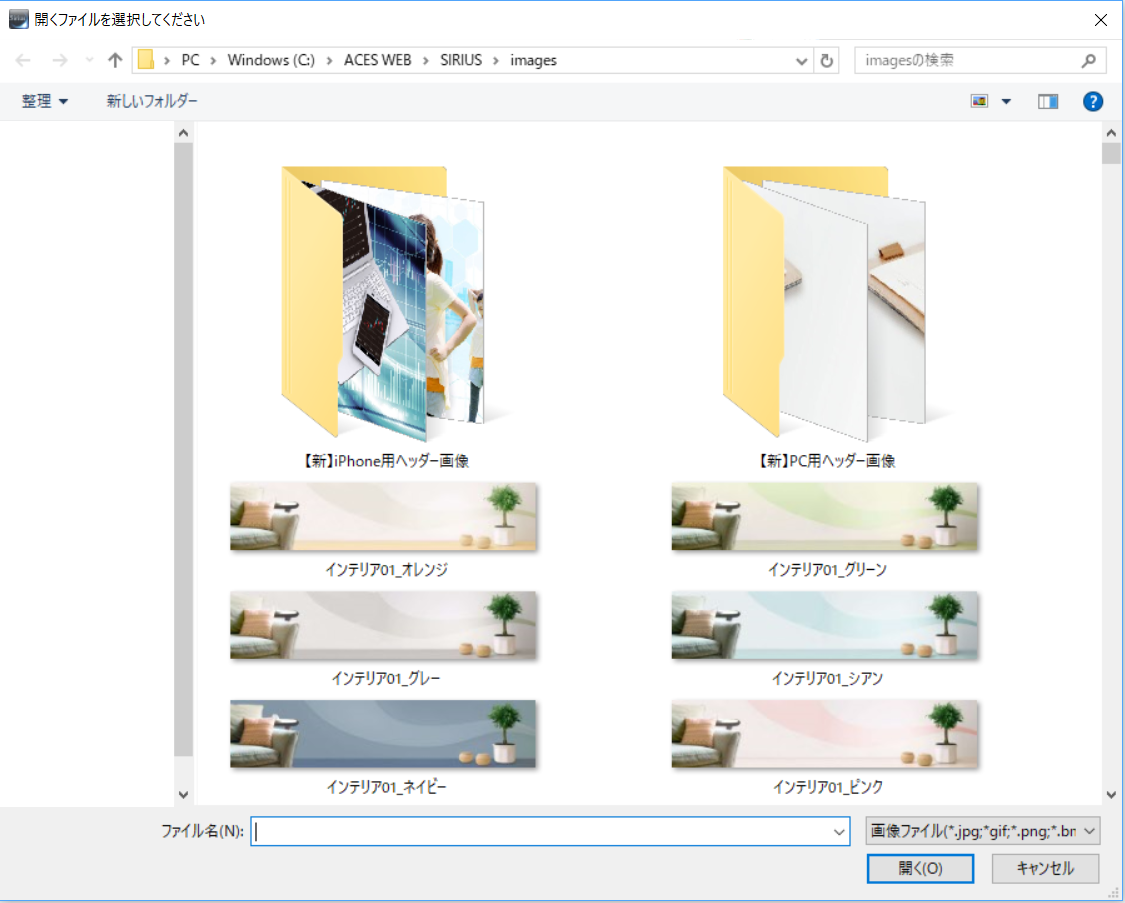Go back with the back arrow
Screen dimensions: 1125x903
click(23, 60)
